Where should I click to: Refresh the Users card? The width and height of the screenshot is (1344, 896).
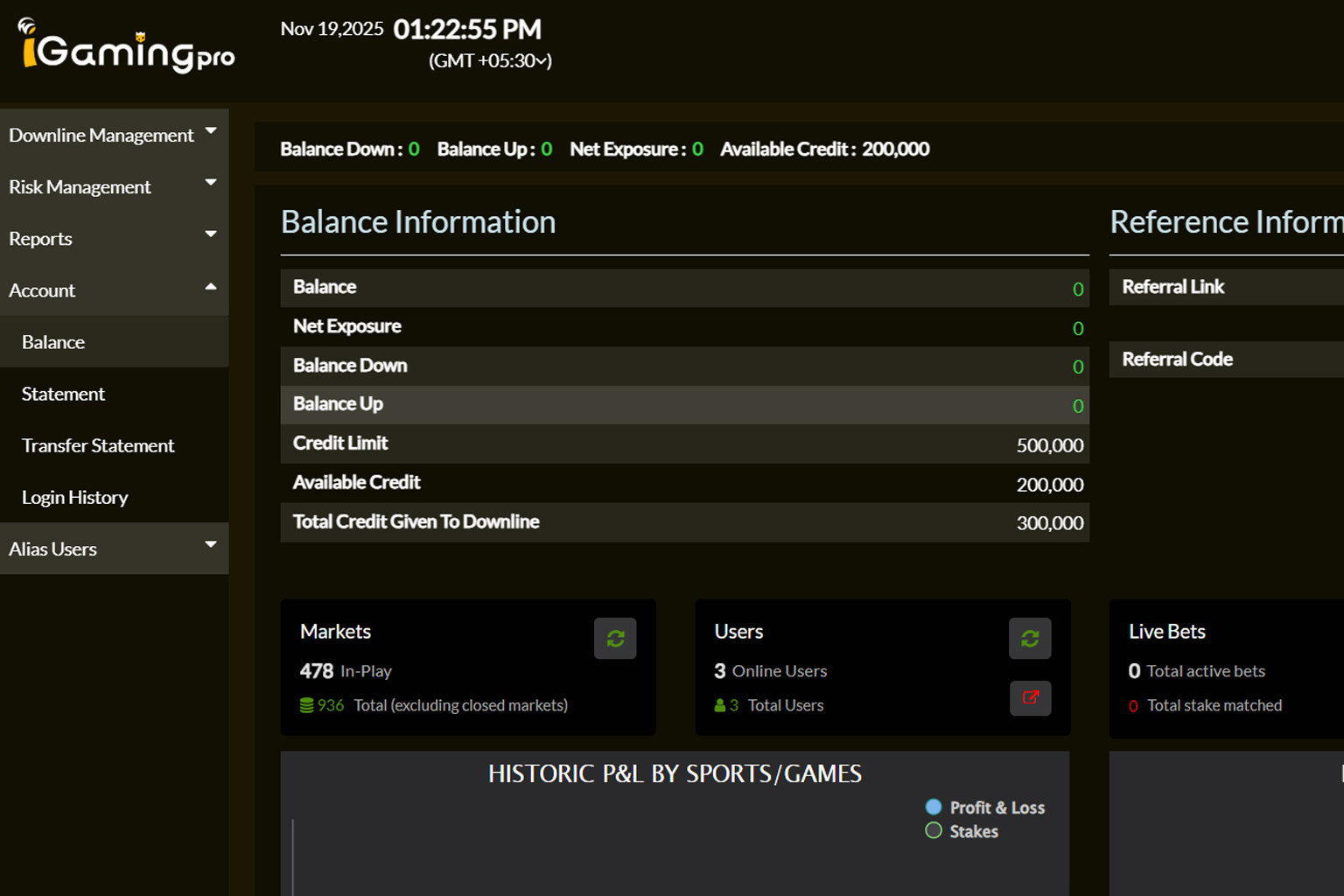pyautogui.click(x=1030, y=639)
